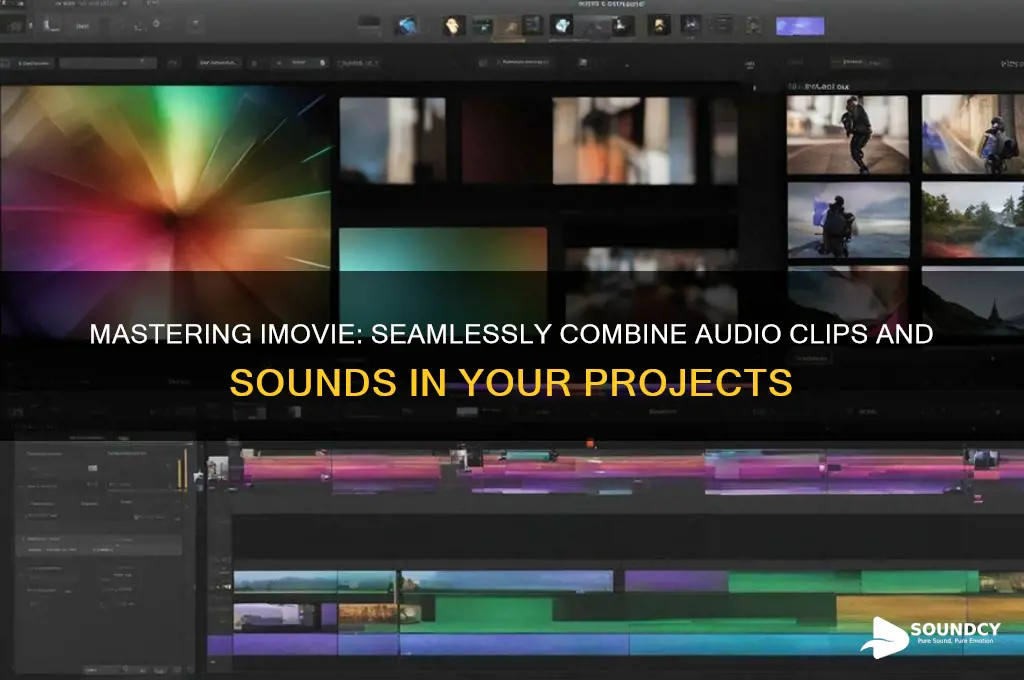Select the blue clip on the bottom audio track
Viewport: 1024px width, 680px height.
pos(515,645)
